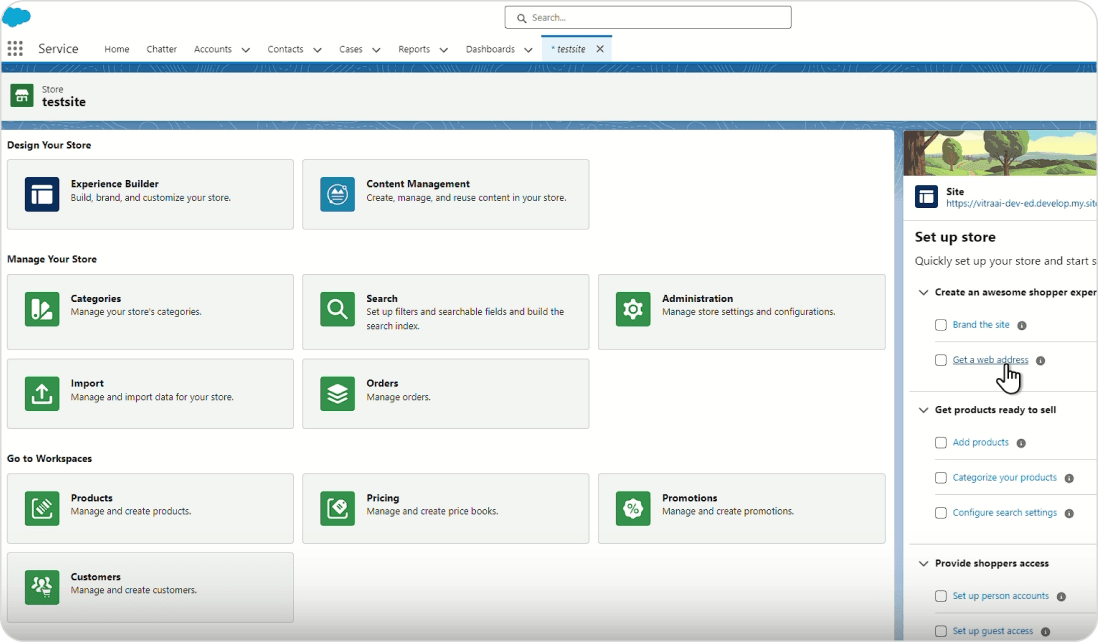1098x642 pixels.
Task: Open the Dashboards tab dropdown arrow
Action: click(x=528, y=50)
